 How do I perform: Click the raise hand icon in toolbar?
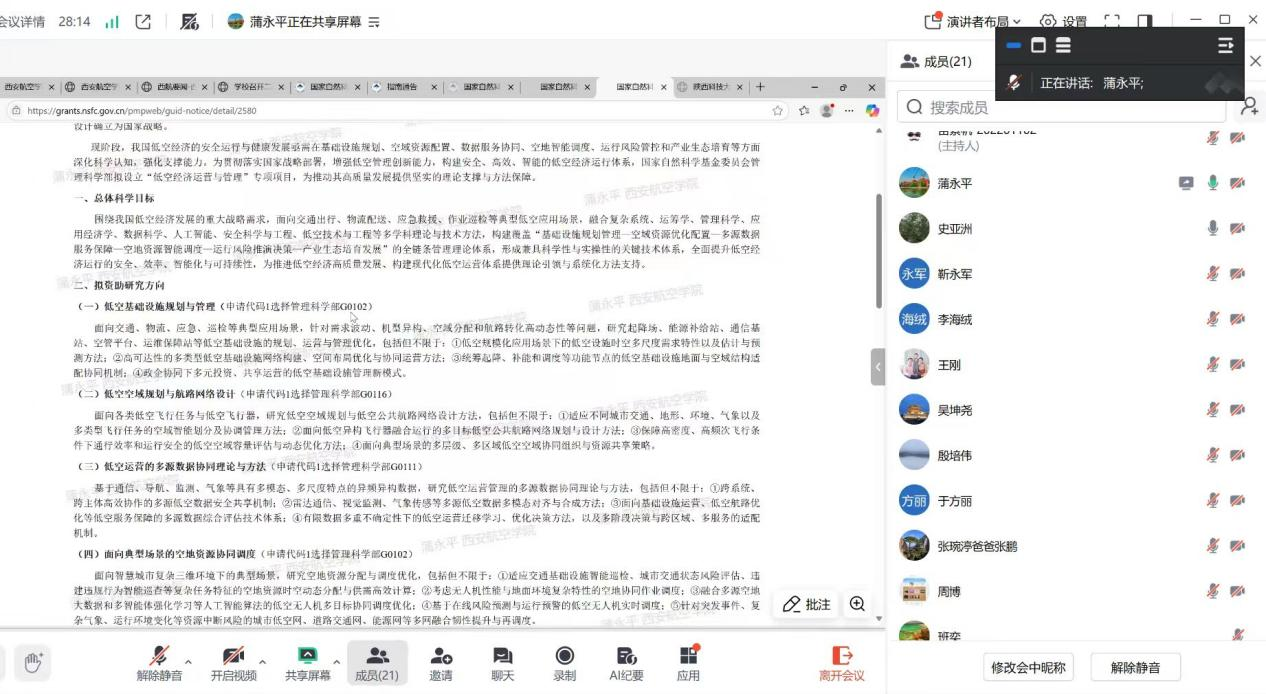(x=34, y=662)
